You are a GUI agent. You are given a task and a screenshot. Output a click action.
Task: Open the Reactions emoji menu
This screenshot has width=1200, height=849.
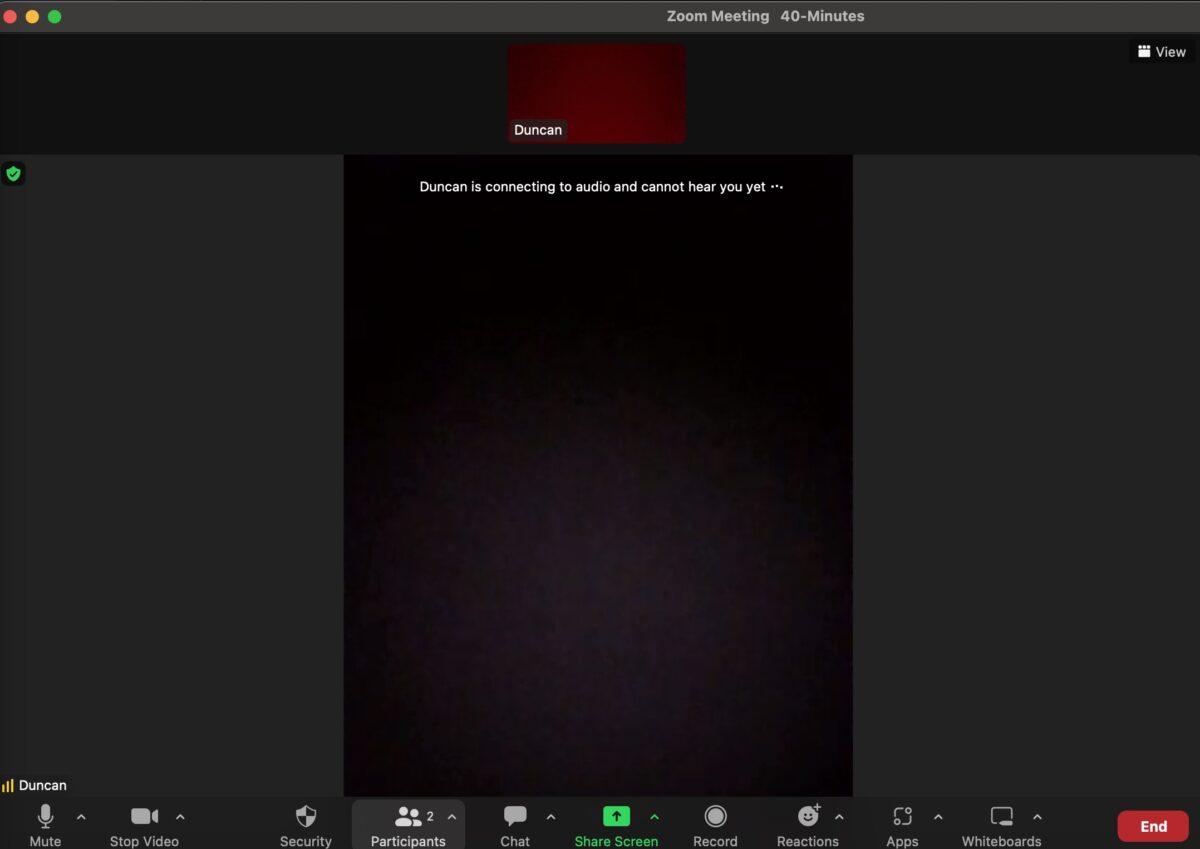click(808, 824)
